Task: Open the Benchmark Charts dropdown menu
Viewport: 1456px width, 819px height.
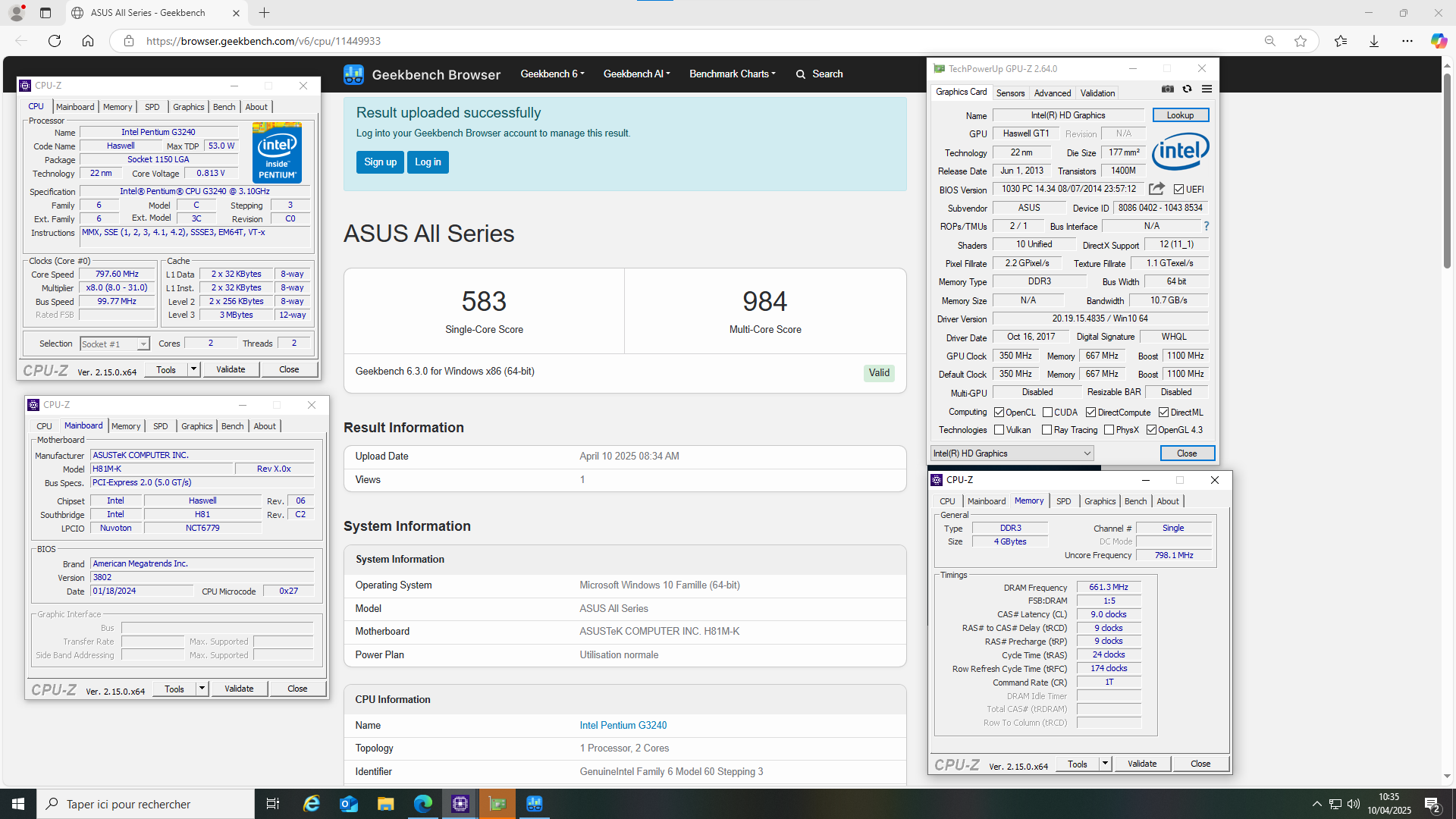Action: (x=732, y=74)
